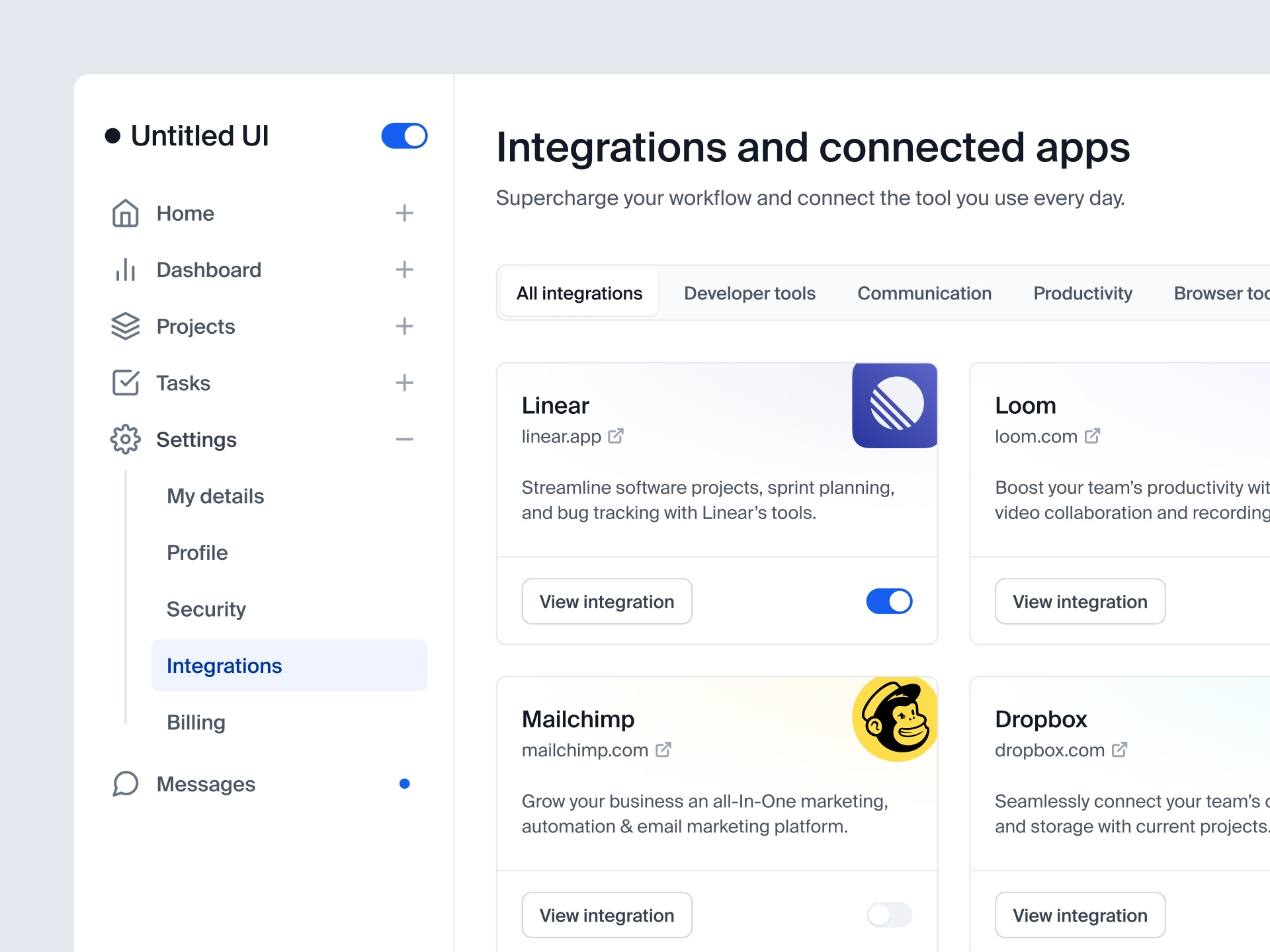Viewport: 1270px width, 952px height.
Task: Click the Mailchimp monkey logo
Action: pos(894,719)
